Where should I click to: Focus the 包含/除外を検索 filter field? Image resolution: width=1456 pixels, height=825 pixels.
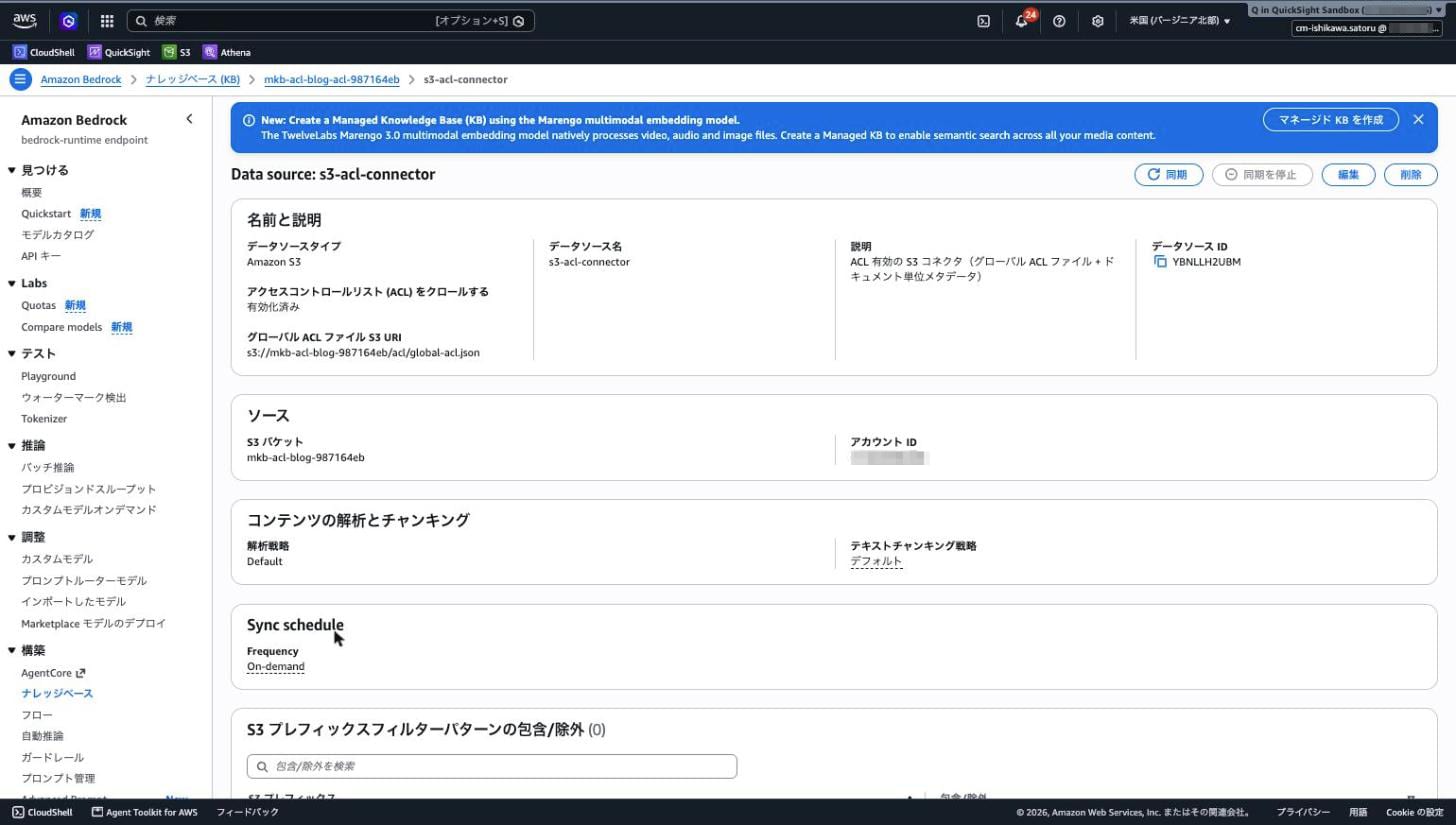[x=492, y=766]
